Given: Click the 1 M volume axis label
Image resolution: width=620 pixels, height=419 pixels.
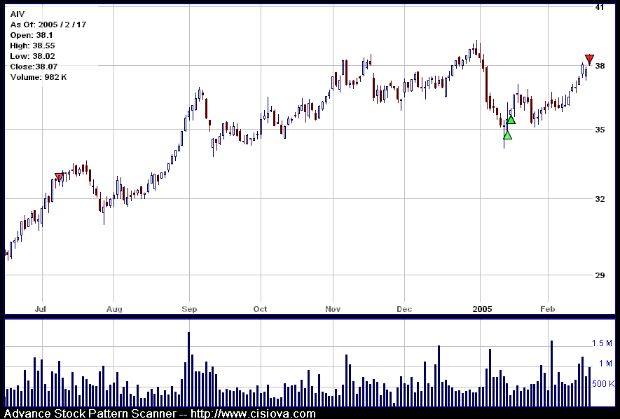Looking at the screenshot, I should (605, 363).
